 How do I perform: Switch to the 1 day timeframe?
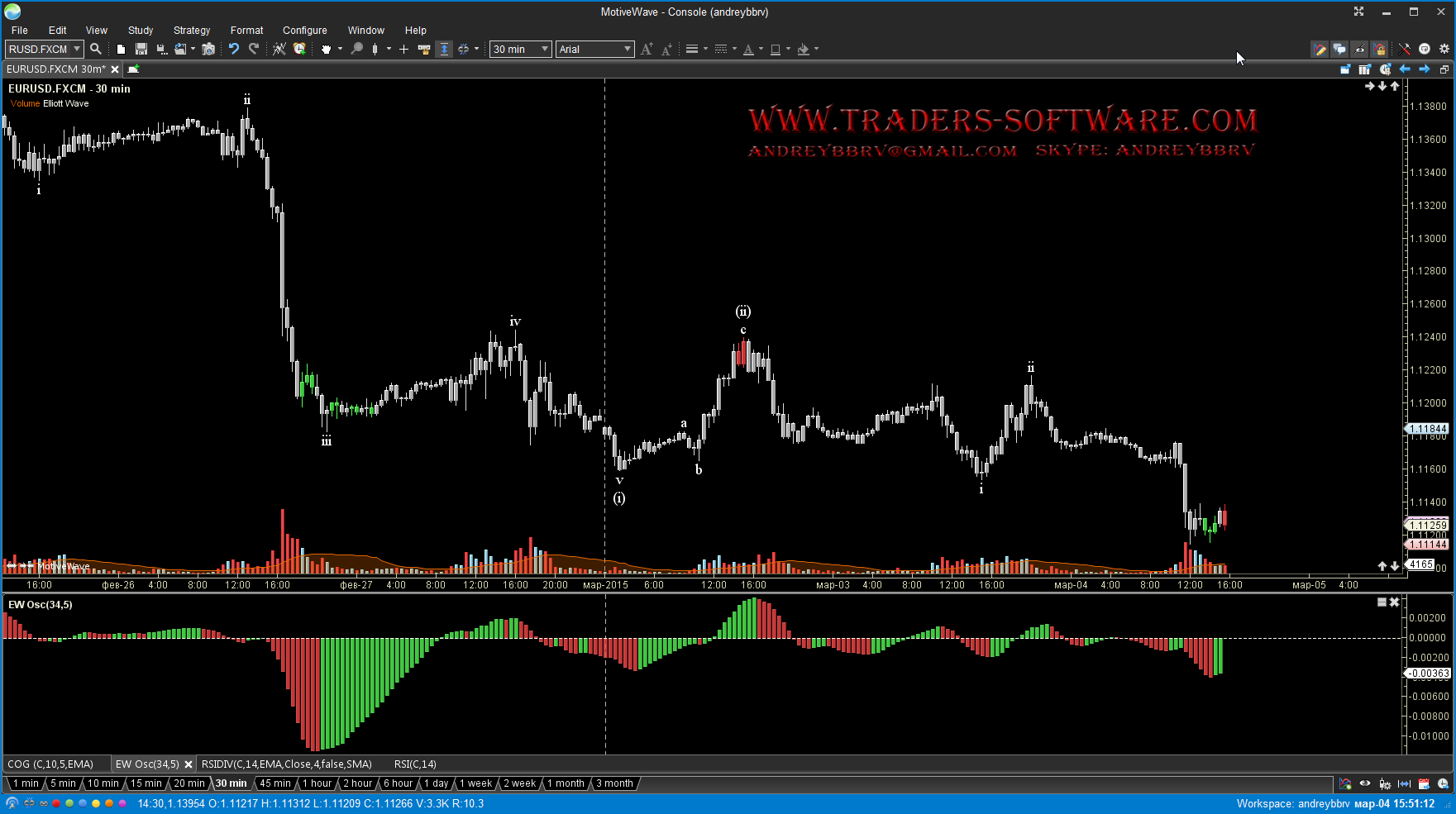(436, 783)
